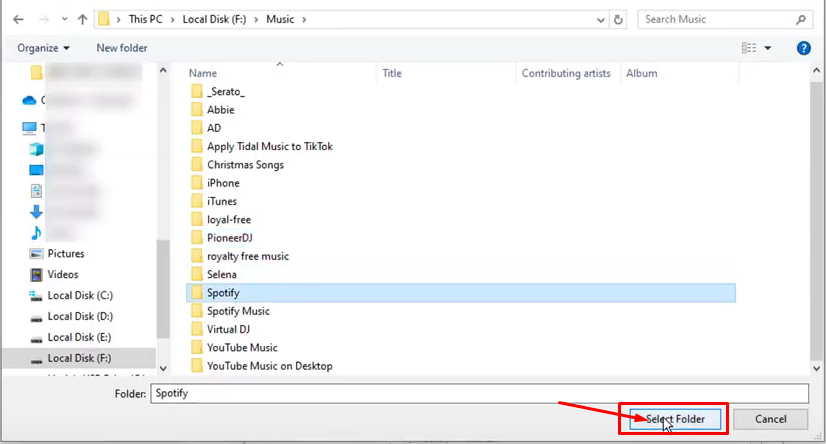Go up one folder level
Image resolution: width=826 pixels, height=444 pixels.
pos(82,19)
